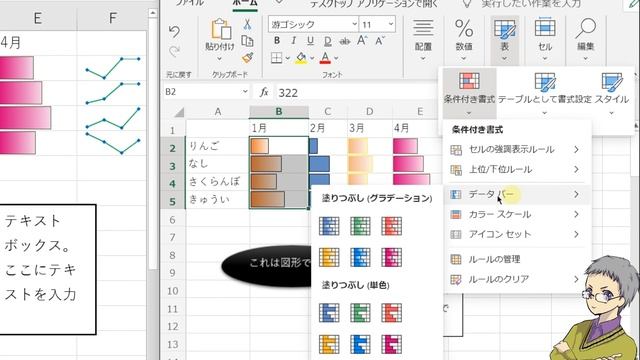Open セルの強調表示ルール submenu

[516, 149]
